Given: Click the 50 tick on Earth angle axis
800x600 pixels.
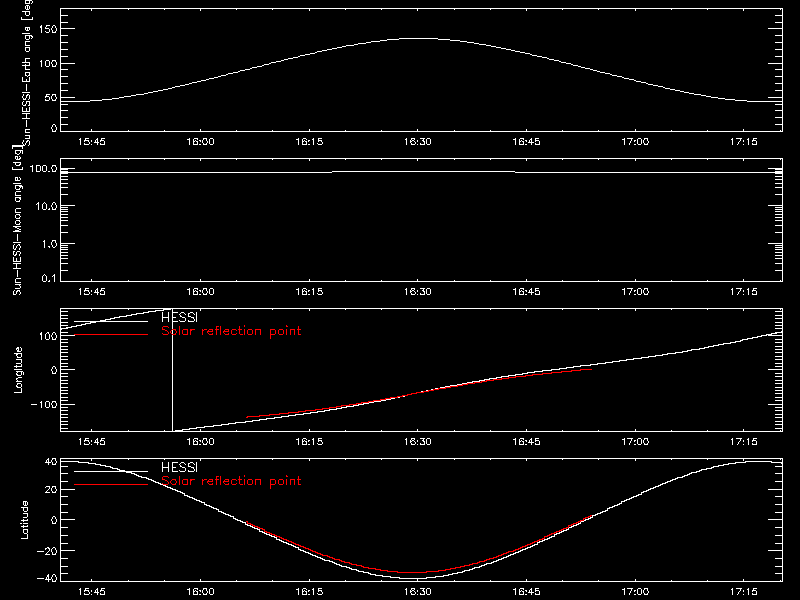Looking at the screenshot, I should pos(51,97).
